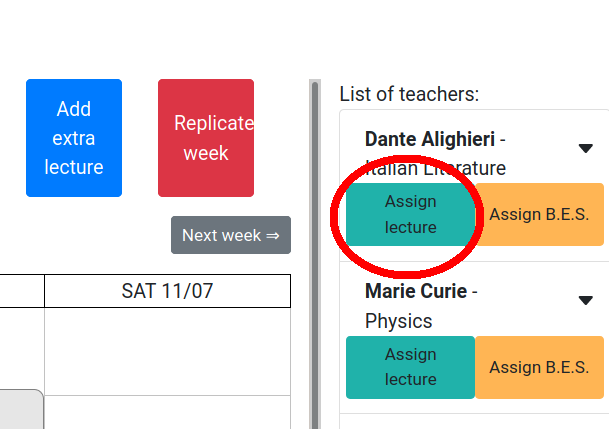
Task: Click the Physics subject label
Action: click(398, 321)
